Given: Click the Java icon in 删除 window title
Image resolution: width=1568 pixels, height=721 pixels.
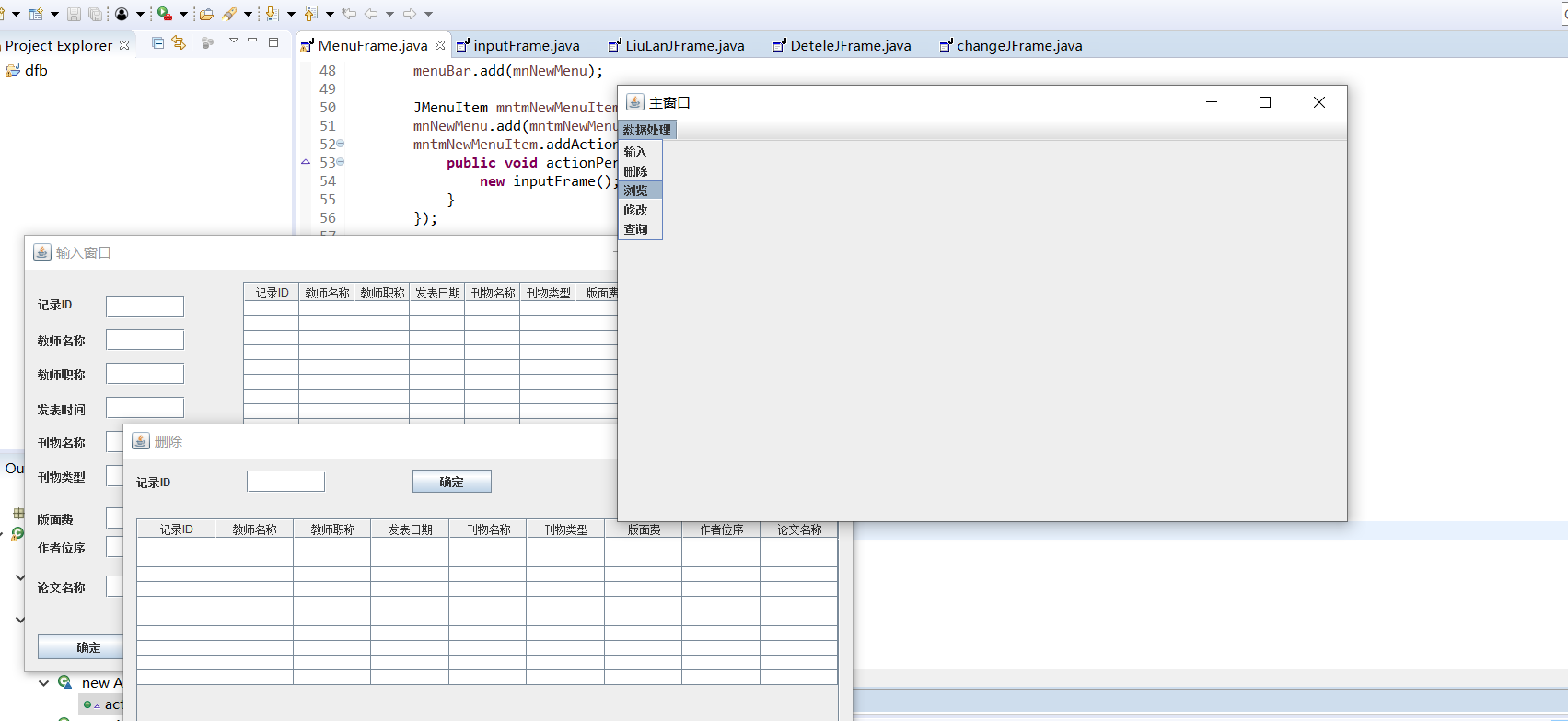Looking at the screenshot, I should pyautogui.click(x=141, y=441).
